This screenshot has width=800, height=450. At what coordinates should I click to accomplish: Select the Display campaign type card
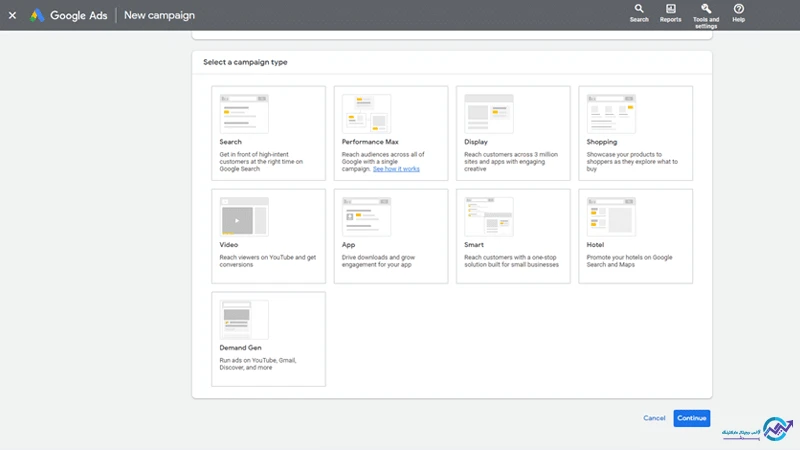512,133
